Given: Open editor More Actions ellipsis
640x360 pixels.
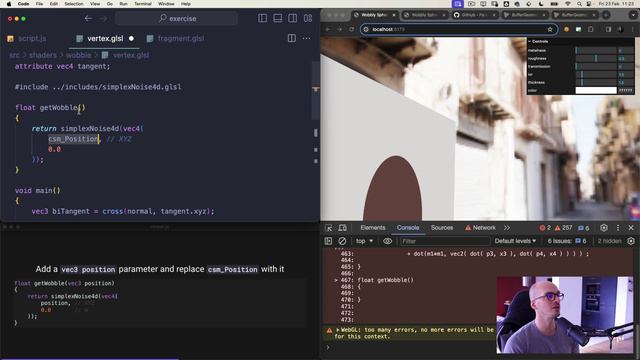Looking at the screenshot, I should click(306, 38).
